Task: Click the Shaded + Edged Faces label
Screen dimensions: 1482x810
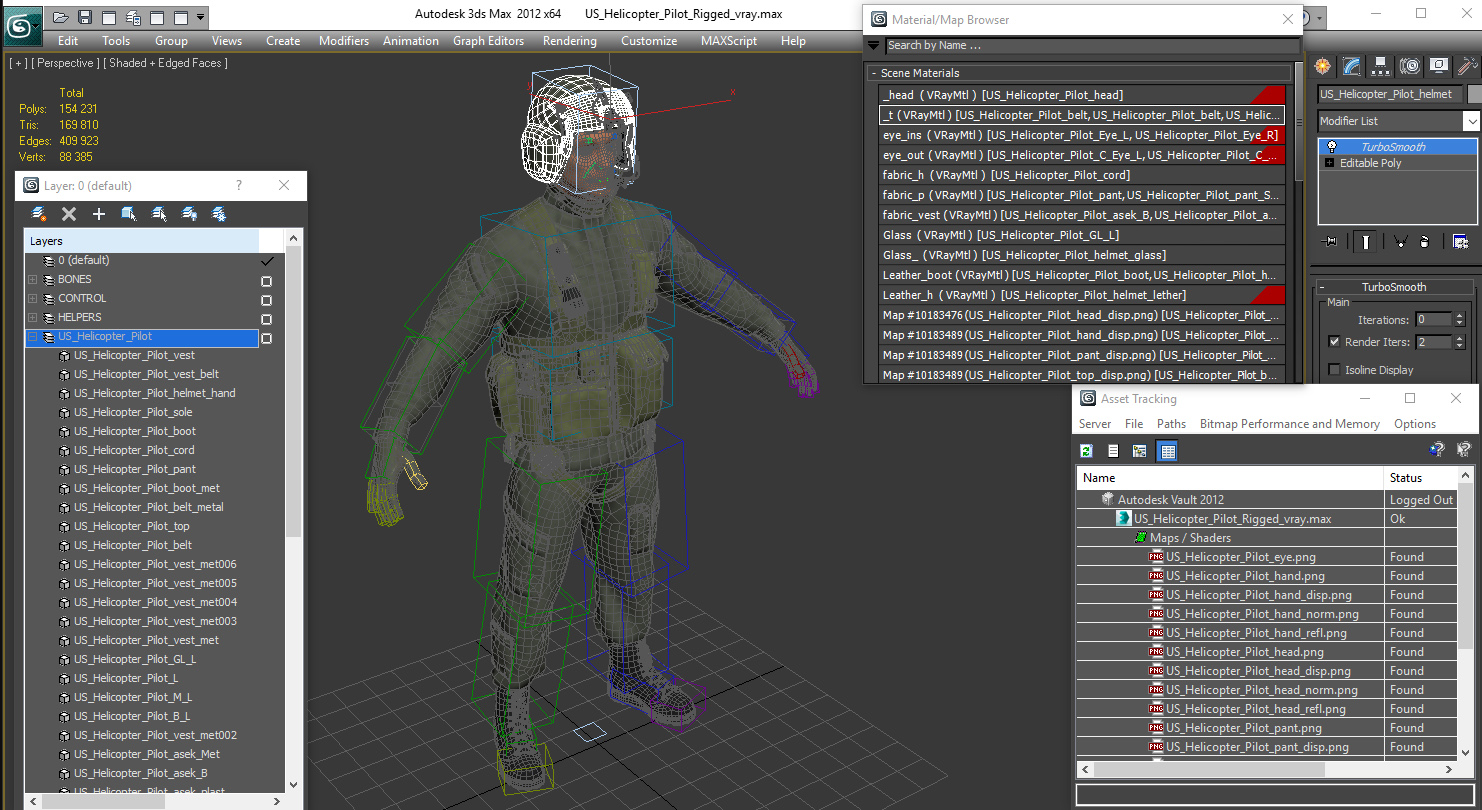Action: point(166,63)
